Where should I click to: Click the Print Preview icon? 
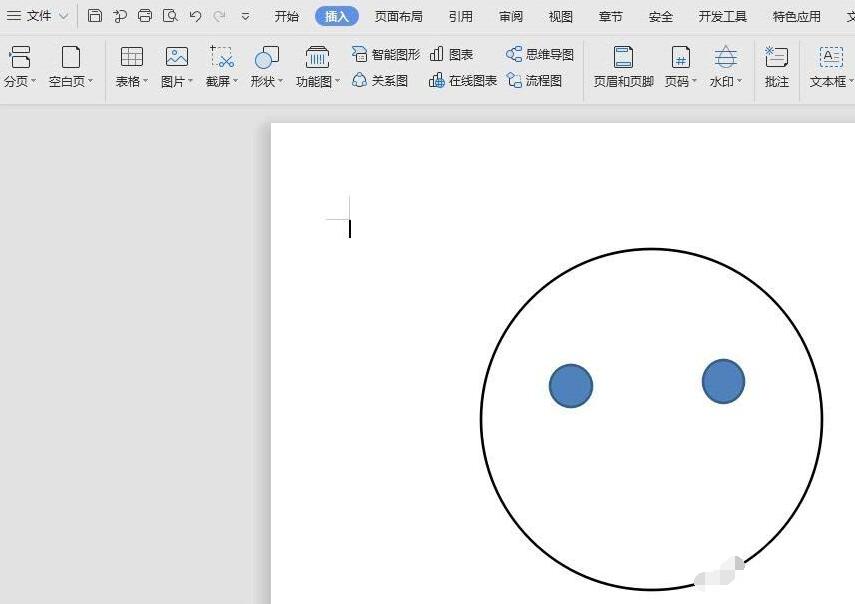[x=170, y=16]
